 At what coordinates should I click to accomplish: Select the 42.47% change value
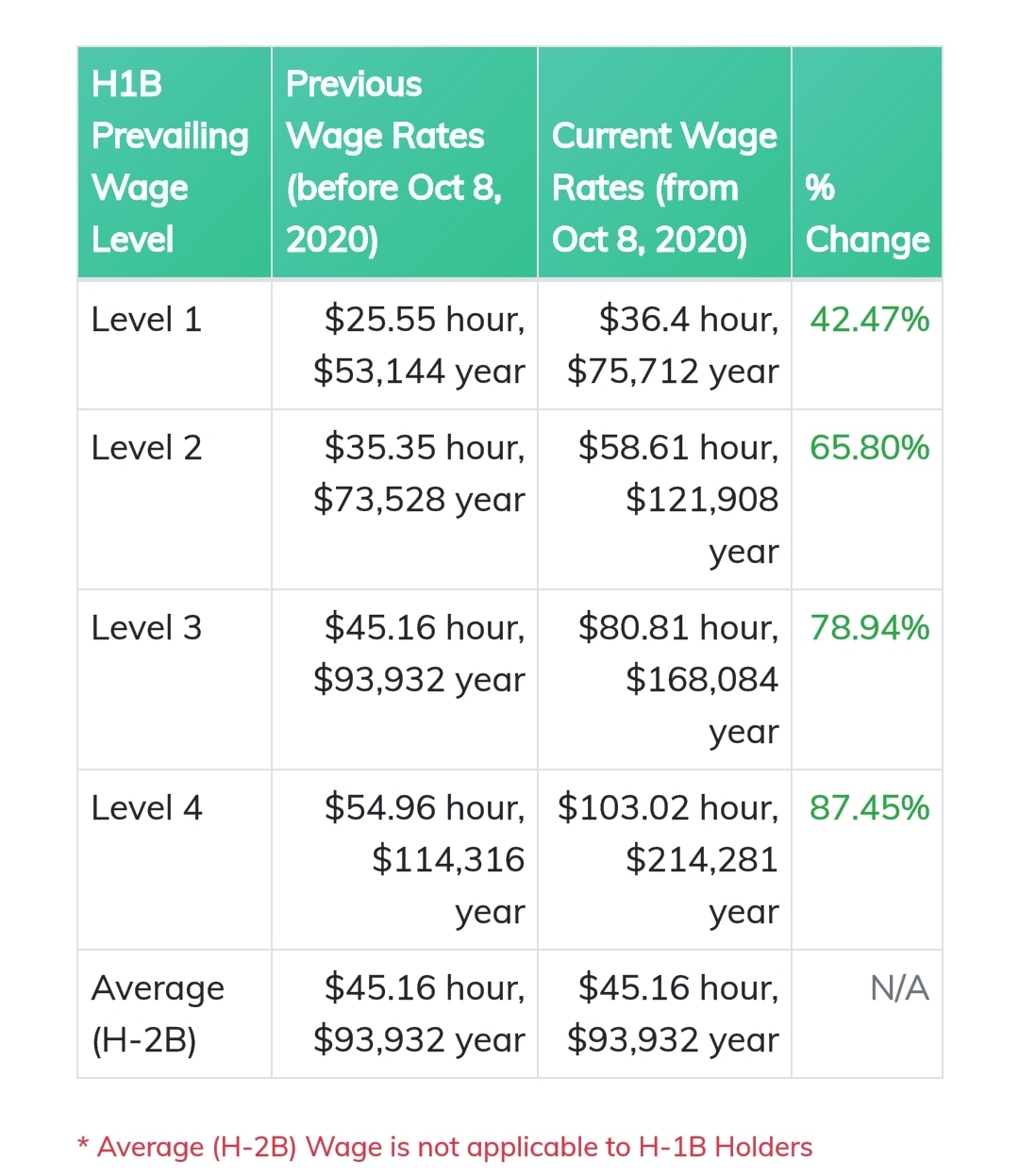point(869,320)
